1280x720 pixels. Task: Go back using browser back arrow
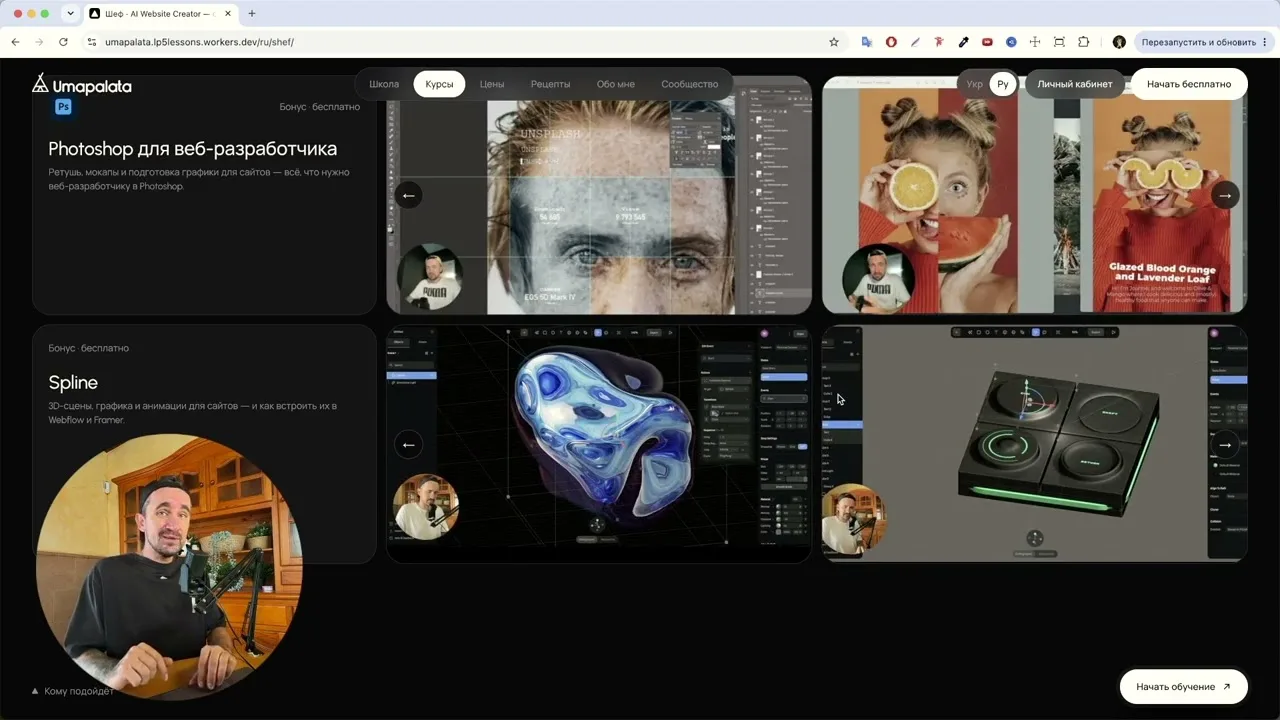point(15,42)
